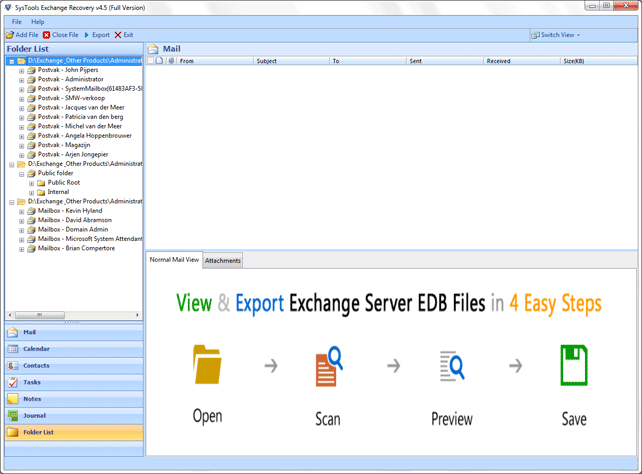Switch to the Normal Mail View tab
642x474 pixels.
(174, 260)
